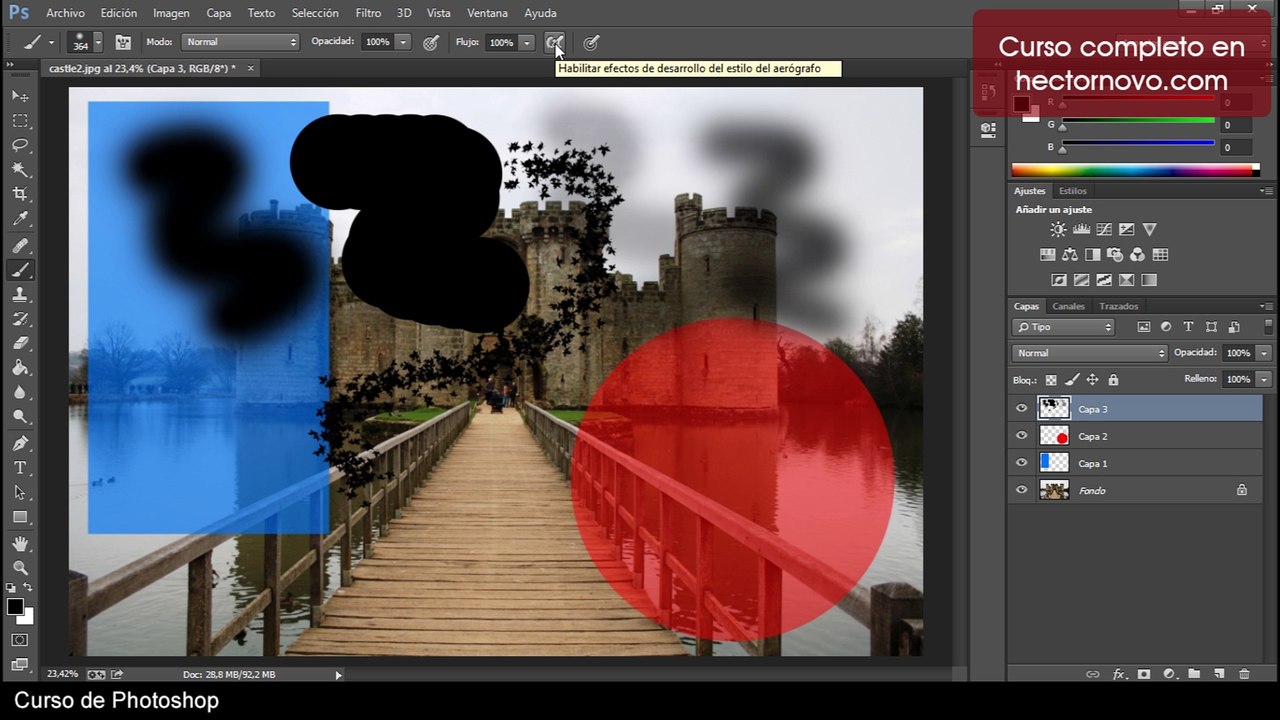Delete layer trash button
The height and width of the screenshot is (720, 1280).
coord(1244,674)
